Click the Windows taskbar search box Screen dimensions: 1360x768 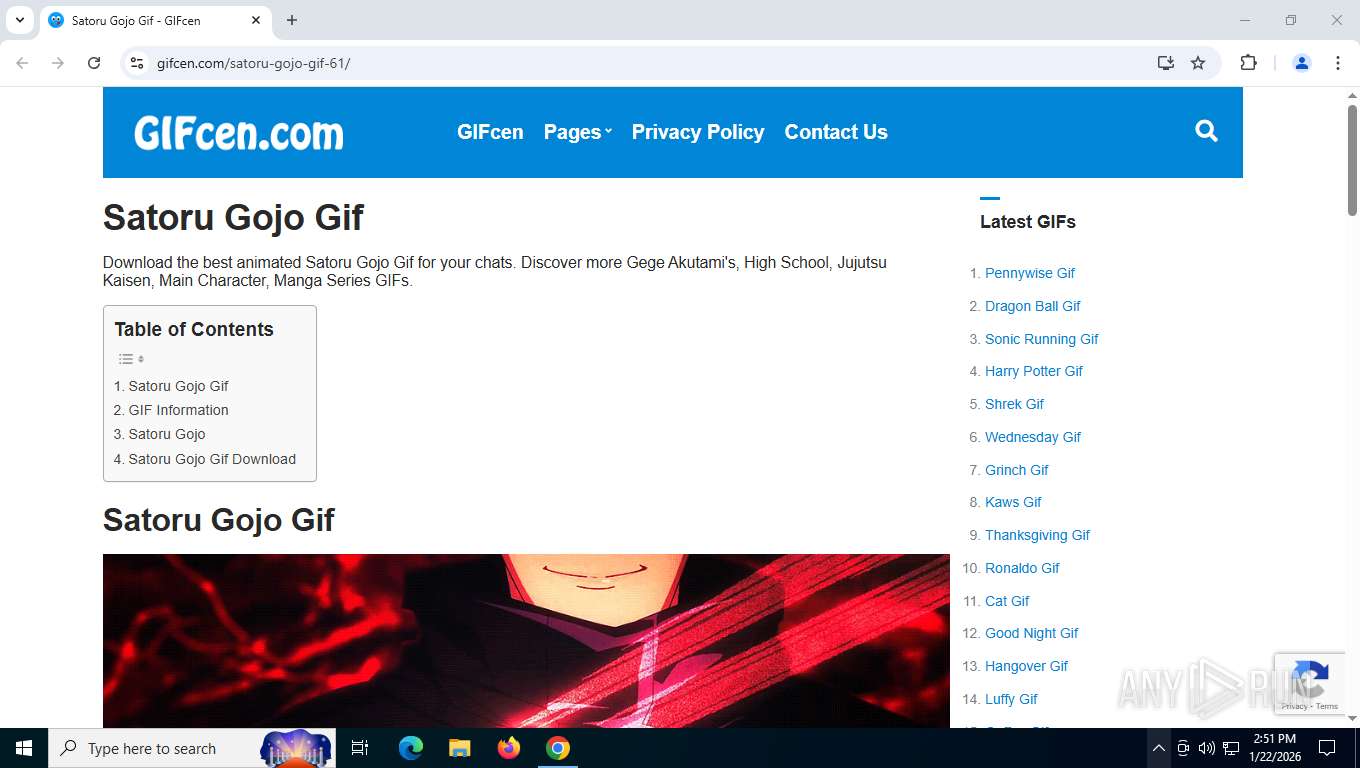pyautogui.click(x=192, y=748)
